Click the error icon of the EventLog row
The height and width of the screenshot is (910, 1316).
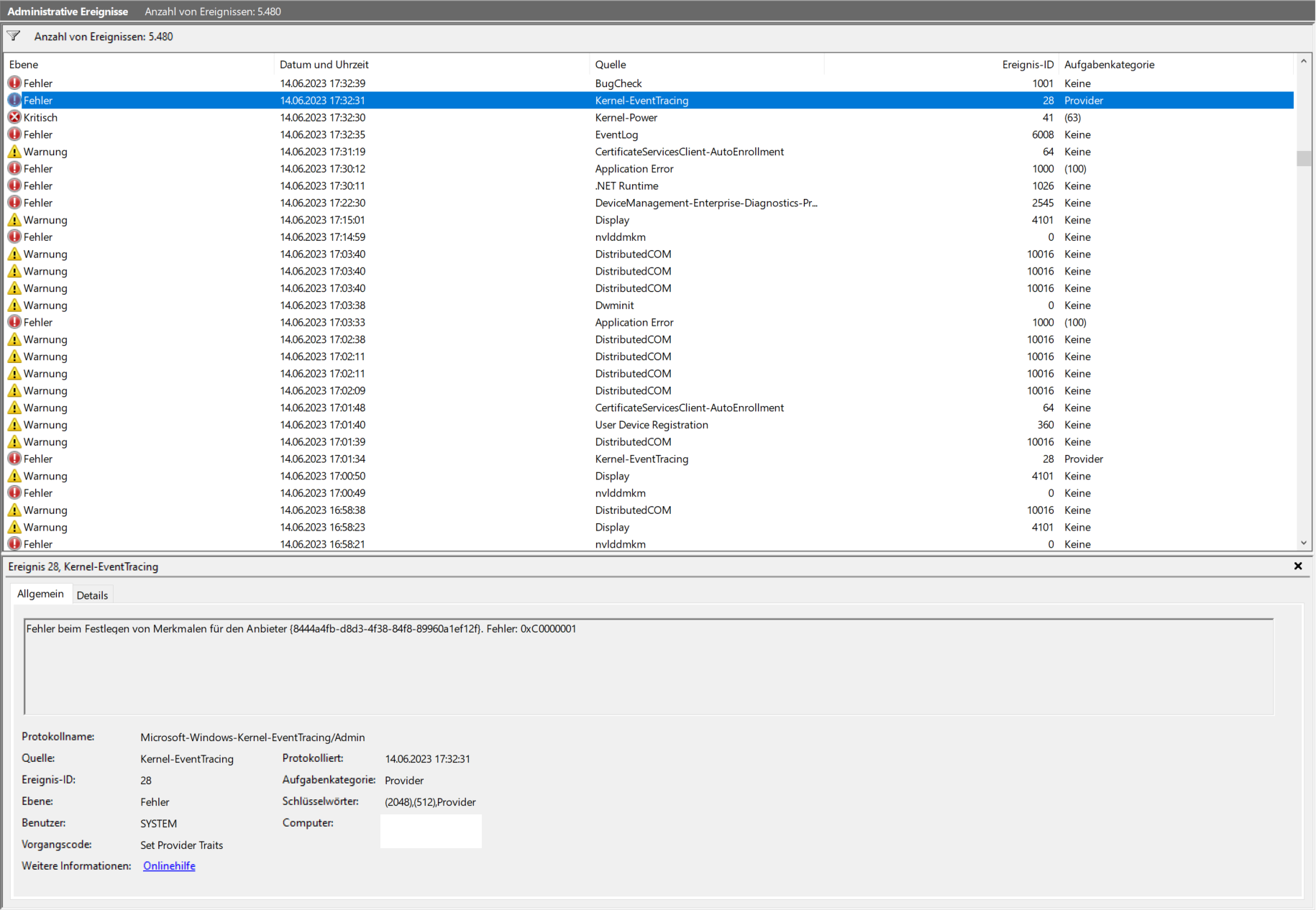[x=14, y=134]
